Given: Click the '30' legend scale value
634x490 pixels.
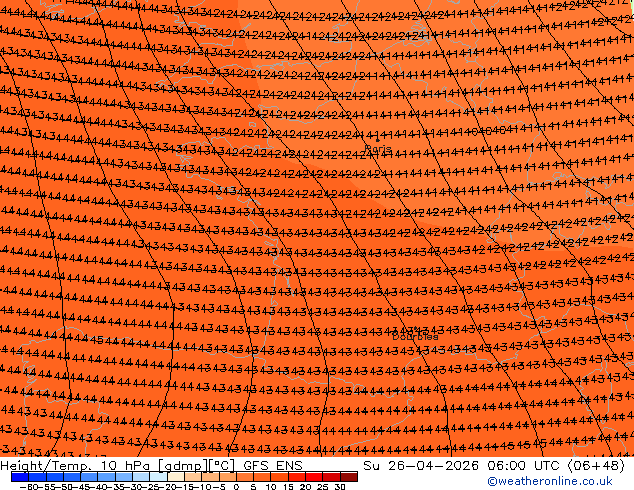Looking at the screenshot, I should tap(340, 486).
